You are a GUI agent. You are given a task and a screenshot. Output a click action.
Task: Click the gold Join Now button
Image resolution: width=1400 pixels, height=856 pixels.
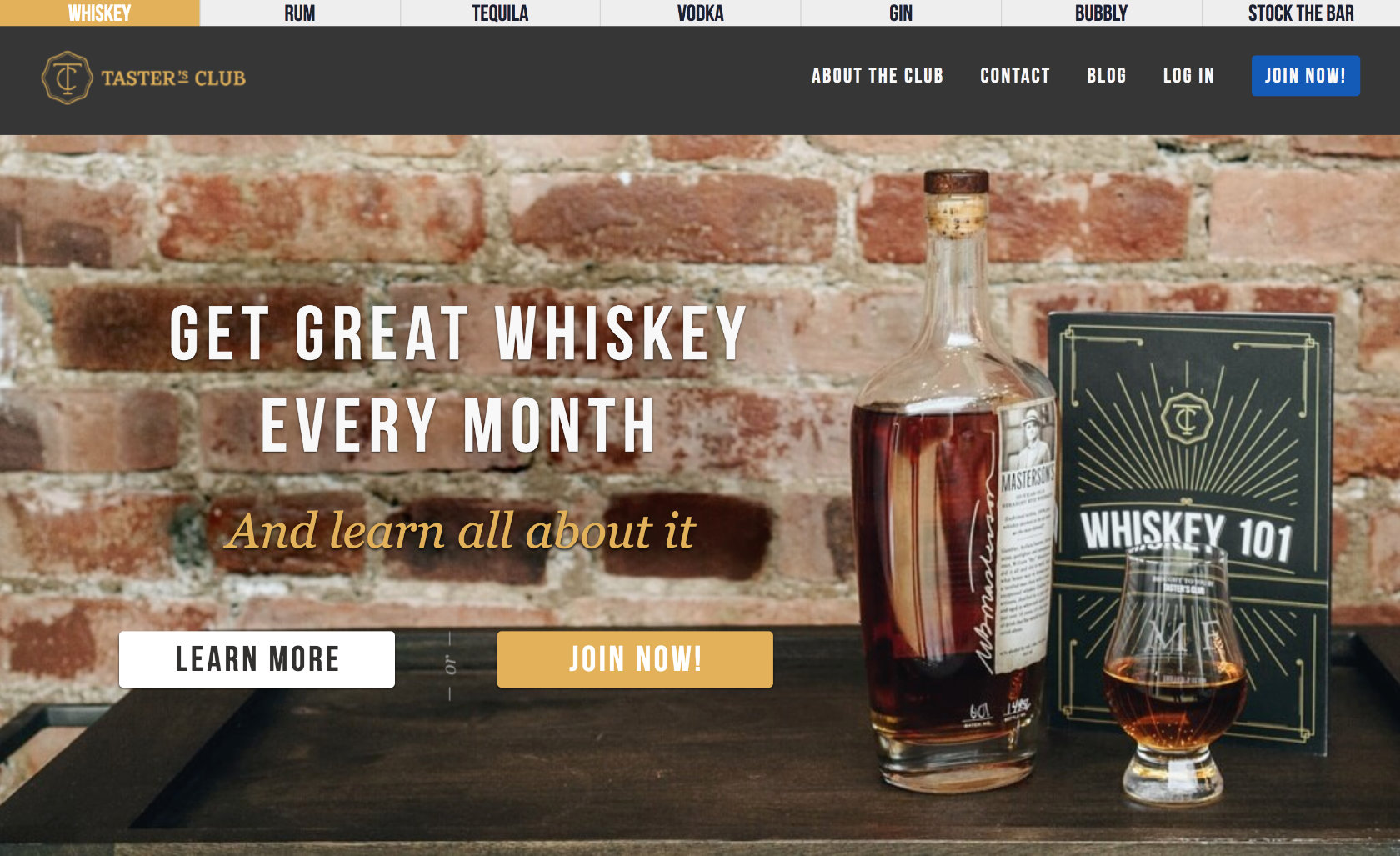point(635,659)
